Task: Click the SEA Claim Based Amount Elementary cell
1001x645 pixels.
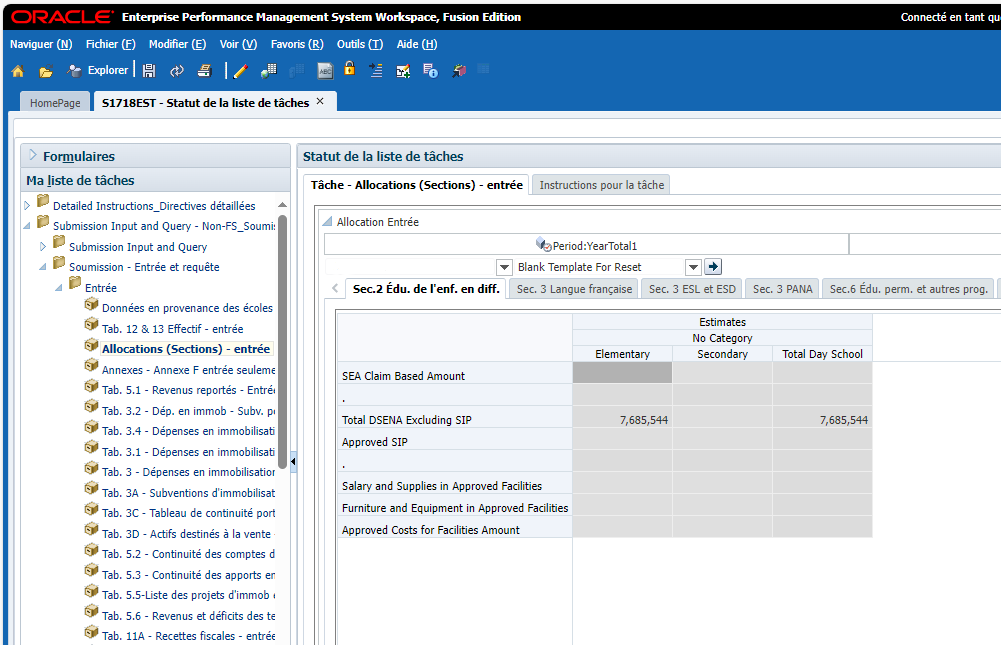Action: point(622,374)
